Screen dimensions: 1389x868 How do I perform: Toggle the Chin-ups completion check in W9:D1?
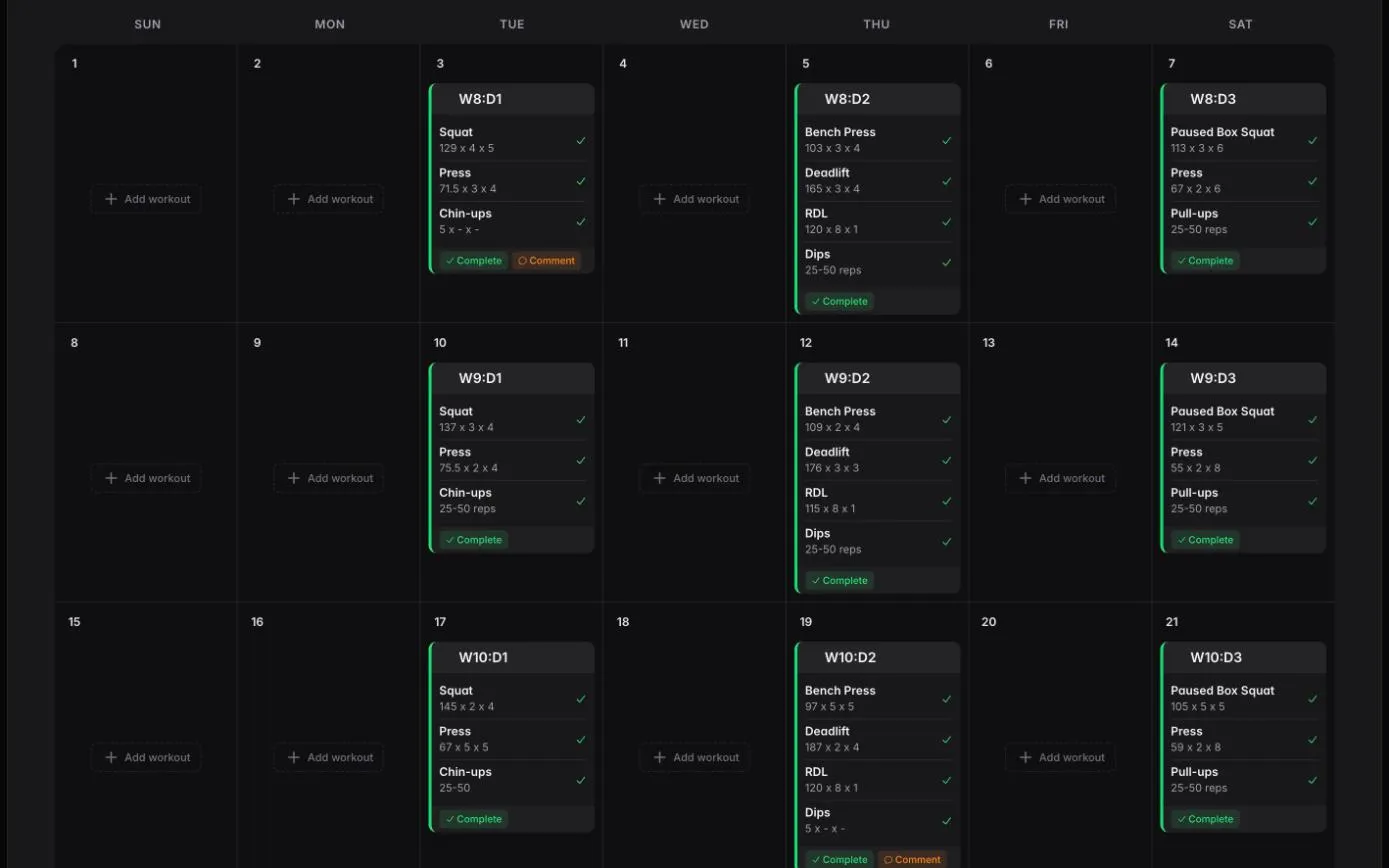click(x=580, y=501)
